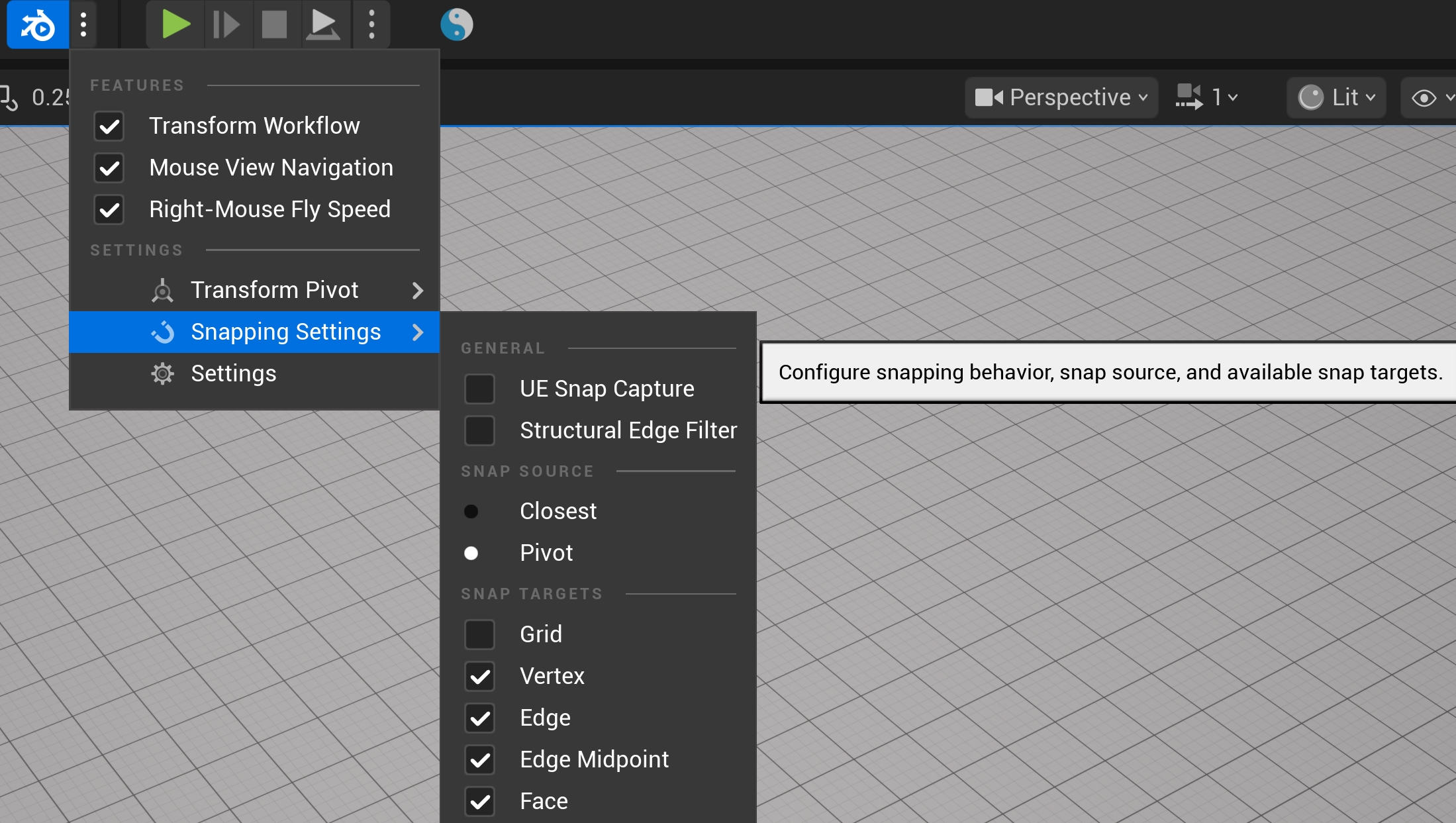Select the Snapping Settings menu item

254,332
